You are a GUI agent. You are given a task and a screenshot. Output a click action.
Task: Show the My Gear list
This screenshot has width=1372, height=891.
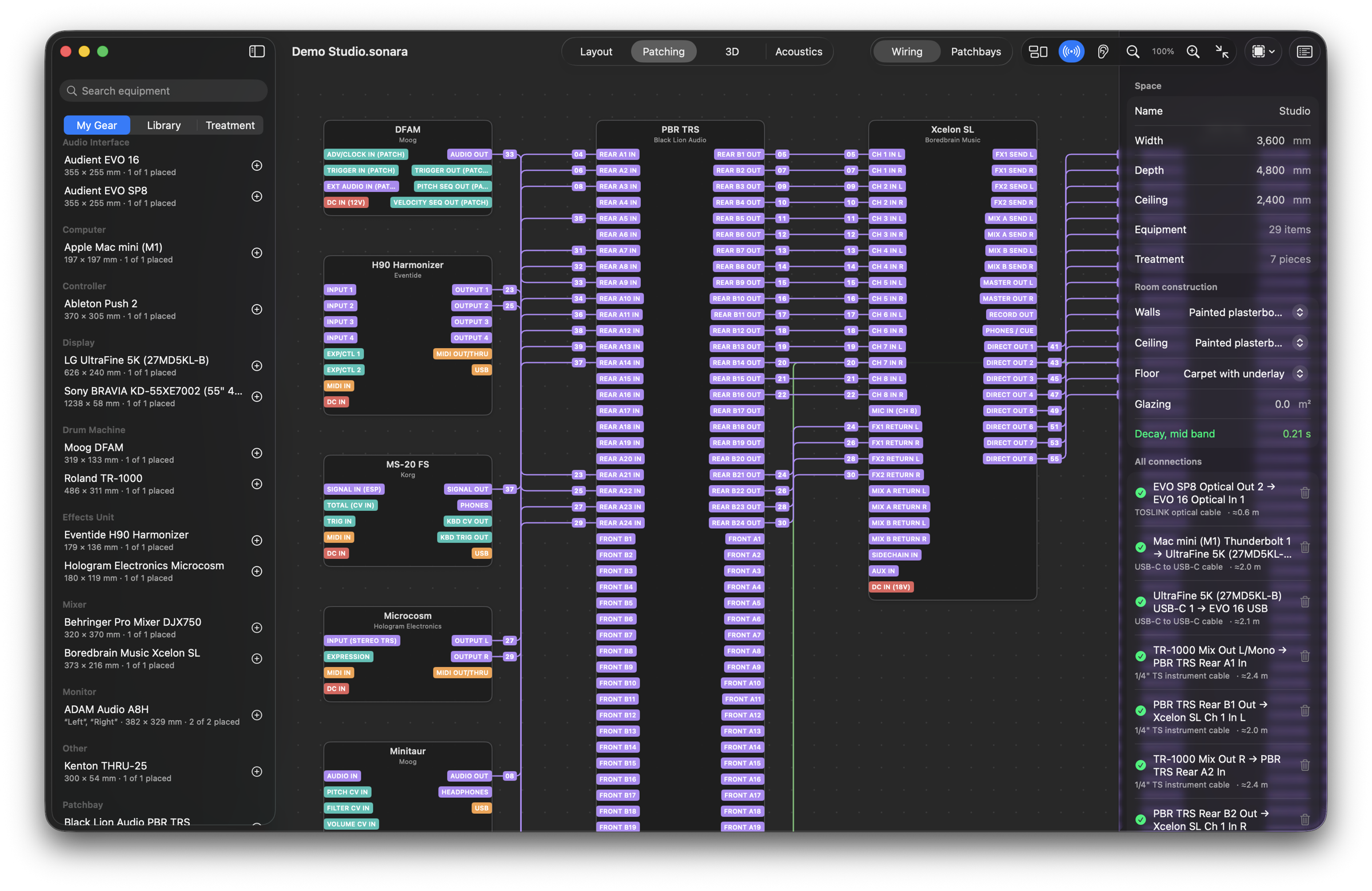click(97, 126)
